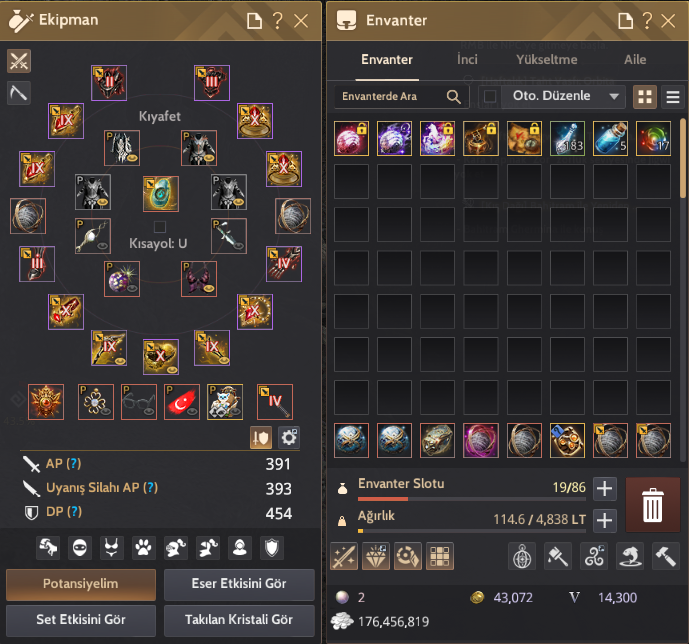Image resolution: width=689 pixels, height=644 pixels.
Task: Switch inventory to grid view
Action: click(645, 97)
